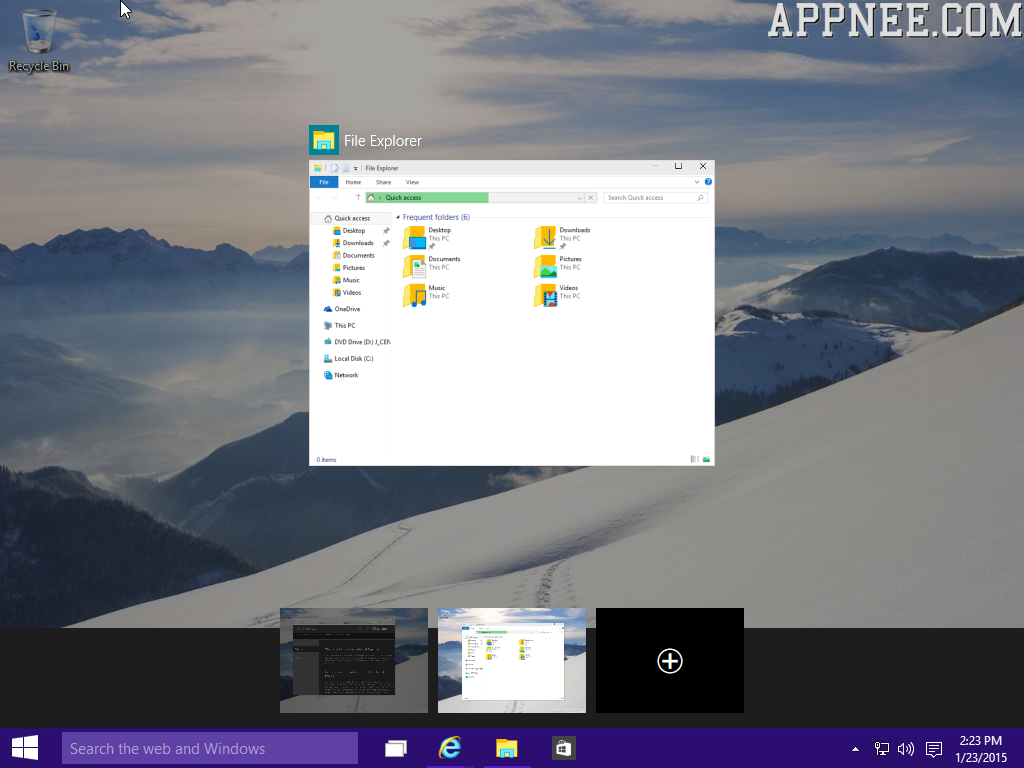Click the network icon in system tray
This screenshot has height=768, width=1024.
(x=882, y=749)
